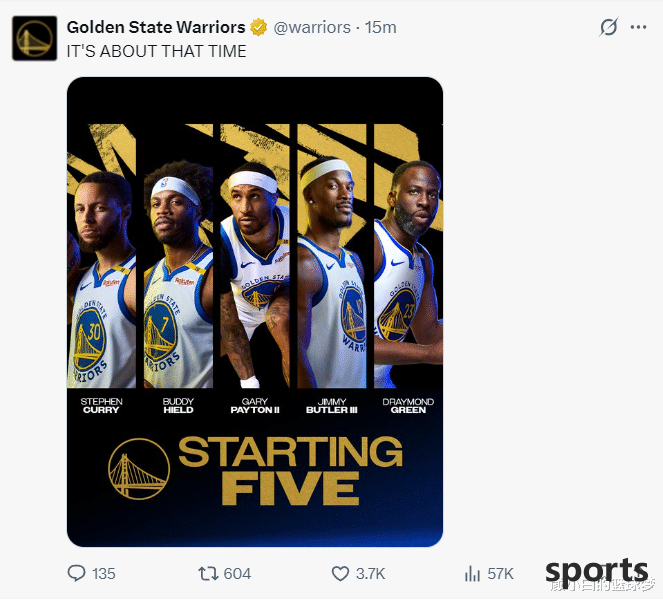The width and height of the screenshot is (663, 602).
Task: Open the Starting Five image
Action: [255, 312]
